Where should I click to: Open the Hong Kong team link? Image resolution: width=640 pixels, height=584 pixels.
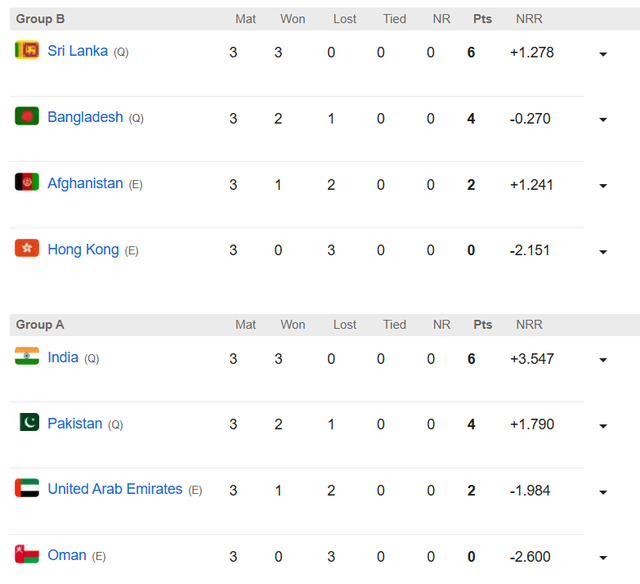[x=83, y=249]
